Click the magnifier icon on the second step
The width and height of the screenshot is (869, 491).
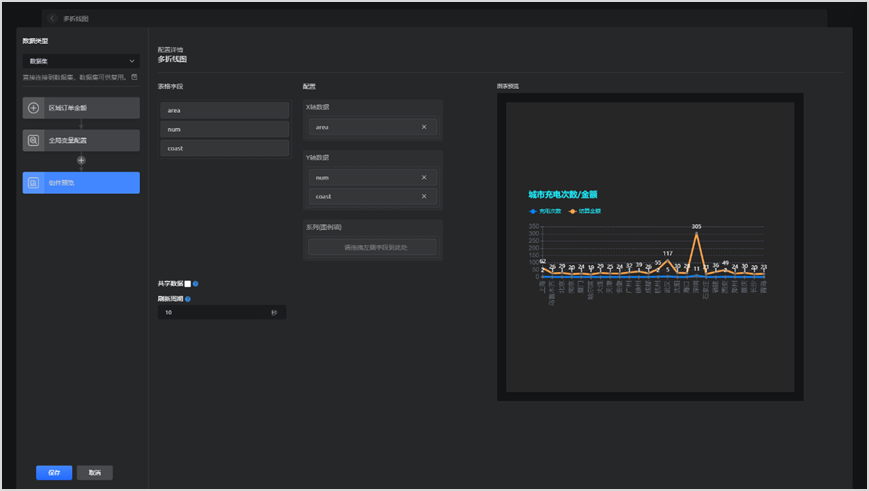[33, 141]
